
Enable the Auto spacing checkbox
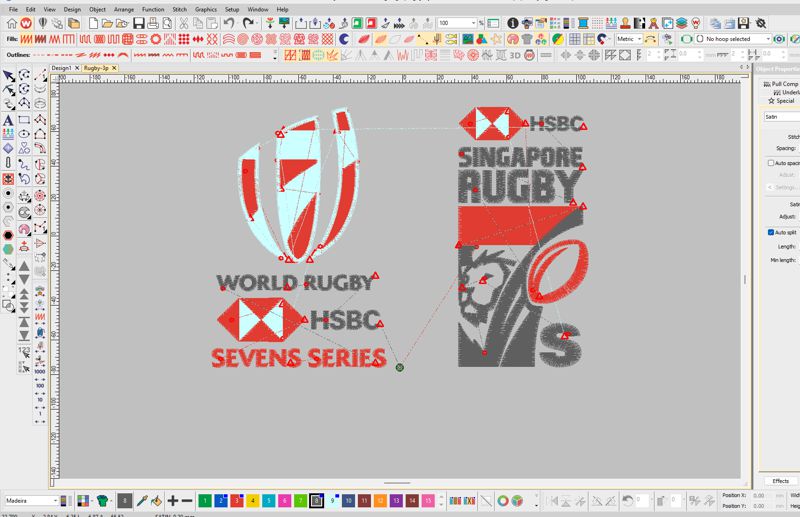[x=771, y=163]
